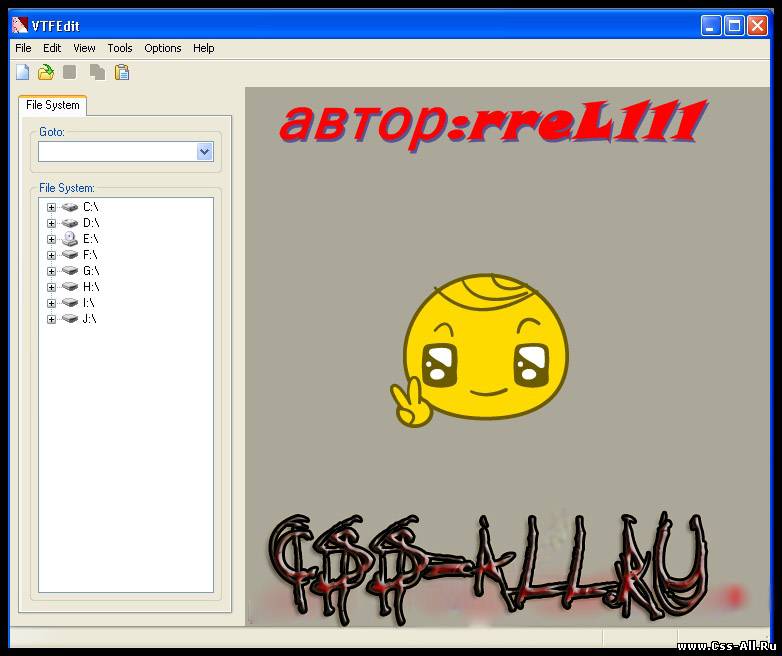Click the grayed Copy toolbar icon
The image size is (782, 656).
[x=97, y=72]
